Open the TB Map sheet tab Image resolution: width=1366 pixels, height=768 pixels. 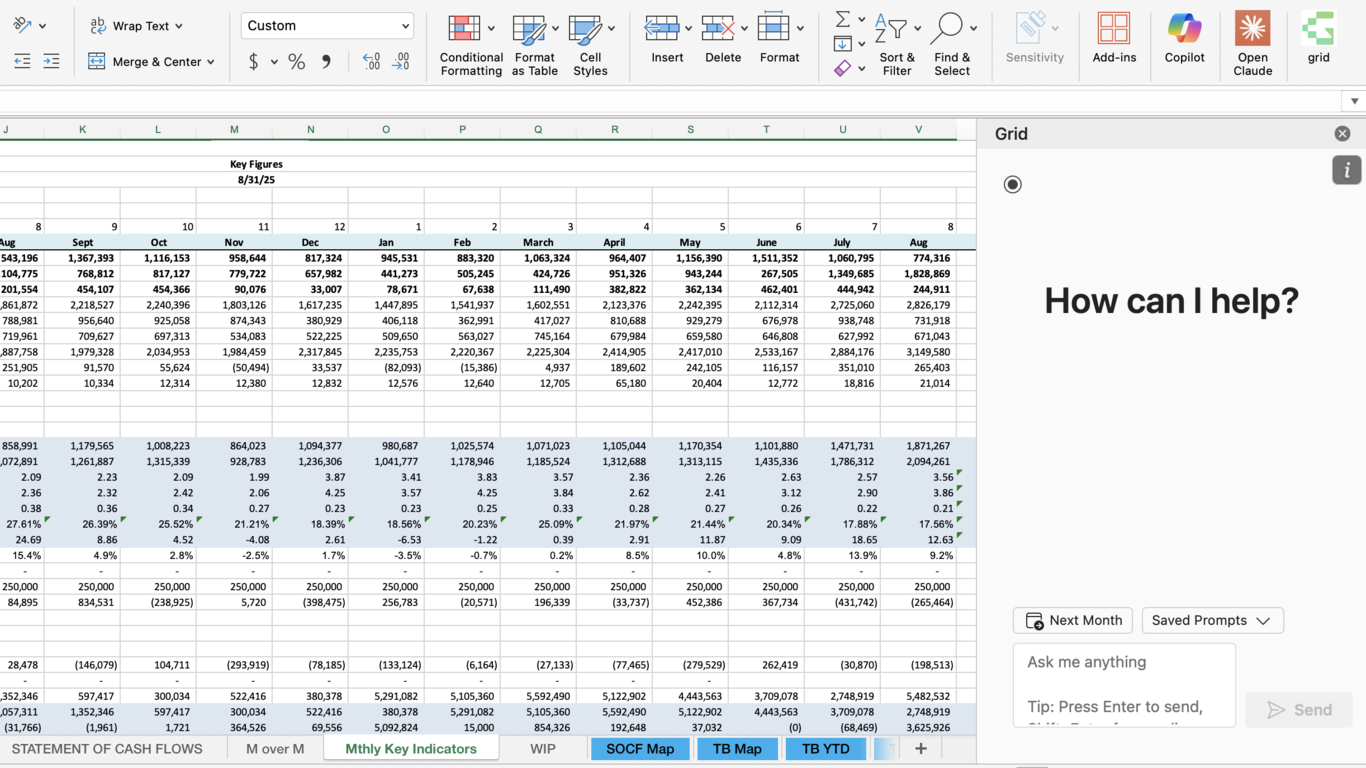pyautogui.click(x=737, y=748)
